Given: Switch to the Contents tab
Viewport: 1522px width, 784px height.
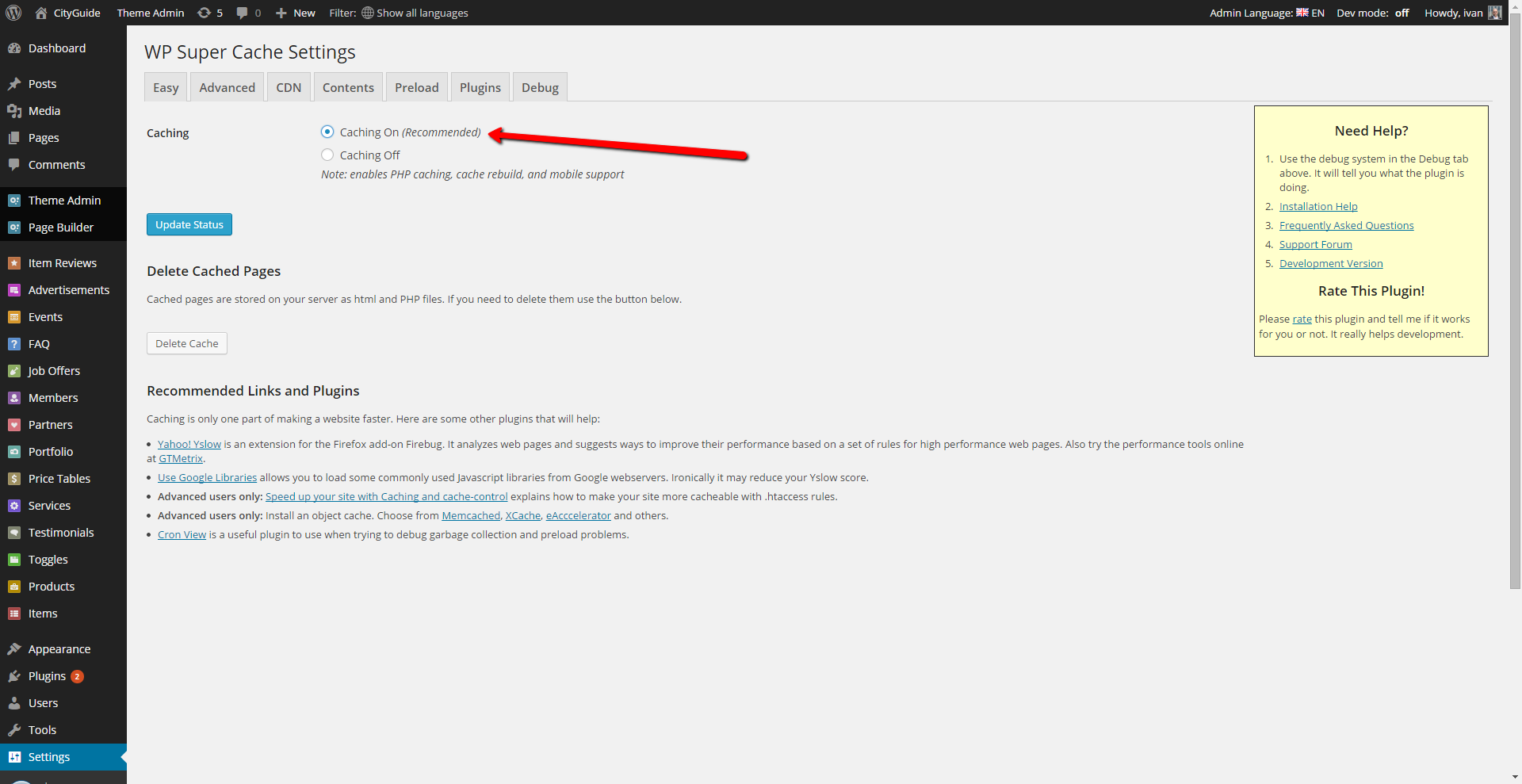Looking at the screenshot, I should click(348, 87).
